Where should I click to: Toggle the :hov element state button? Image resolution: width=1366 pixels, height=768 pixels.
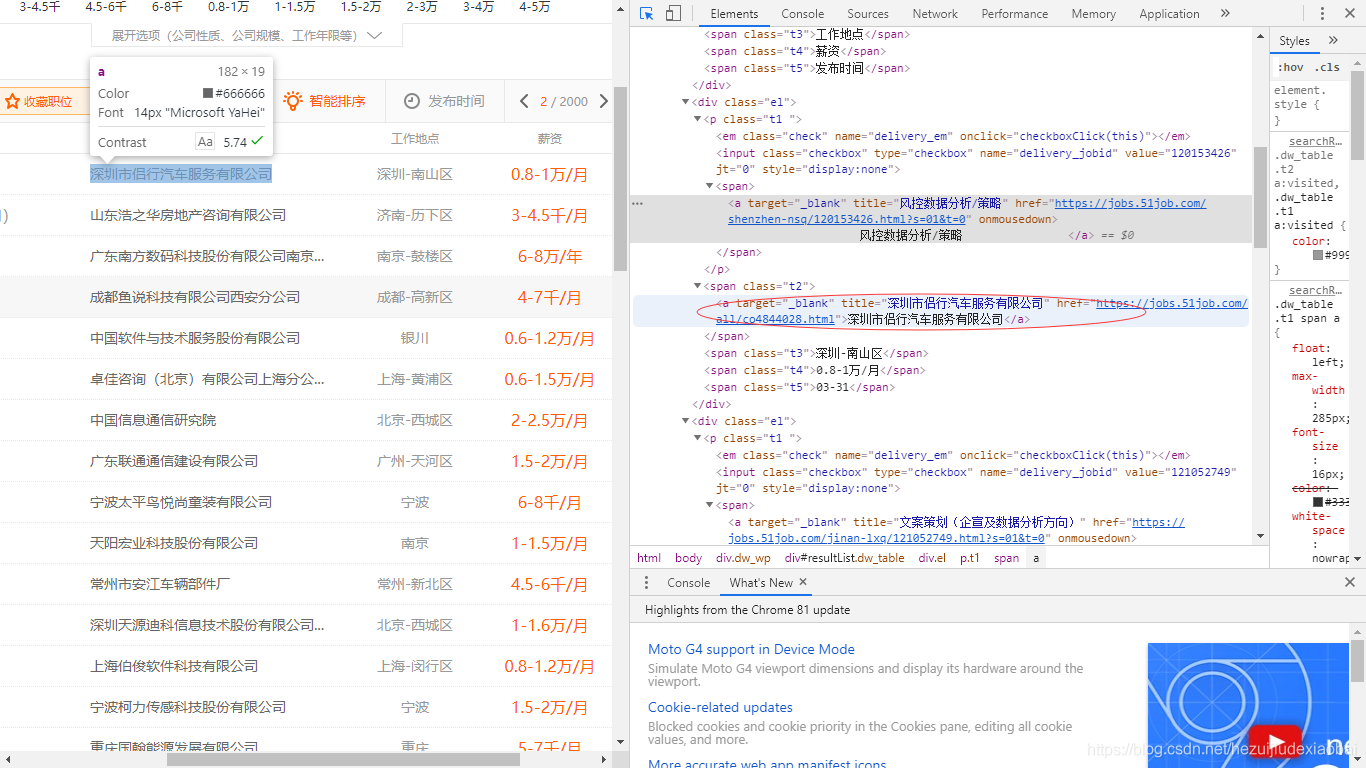pos(1290,67)
